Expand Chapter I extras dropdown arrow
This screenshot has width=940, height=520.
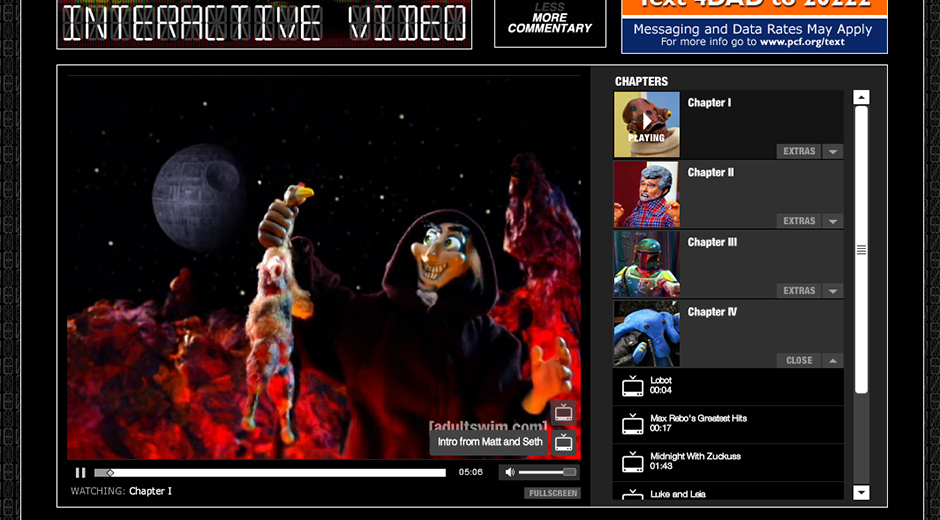[x=833, y=151]
